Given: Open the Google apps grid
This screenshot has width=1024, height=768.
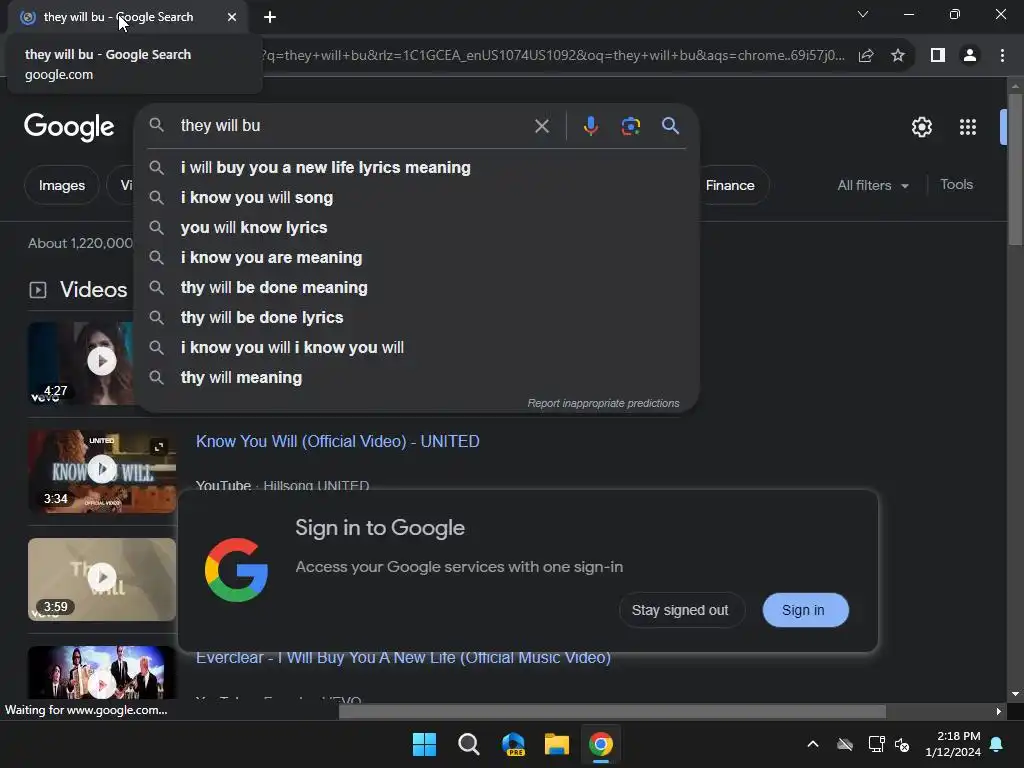Looking at the screenshot, I should (967, 127).
